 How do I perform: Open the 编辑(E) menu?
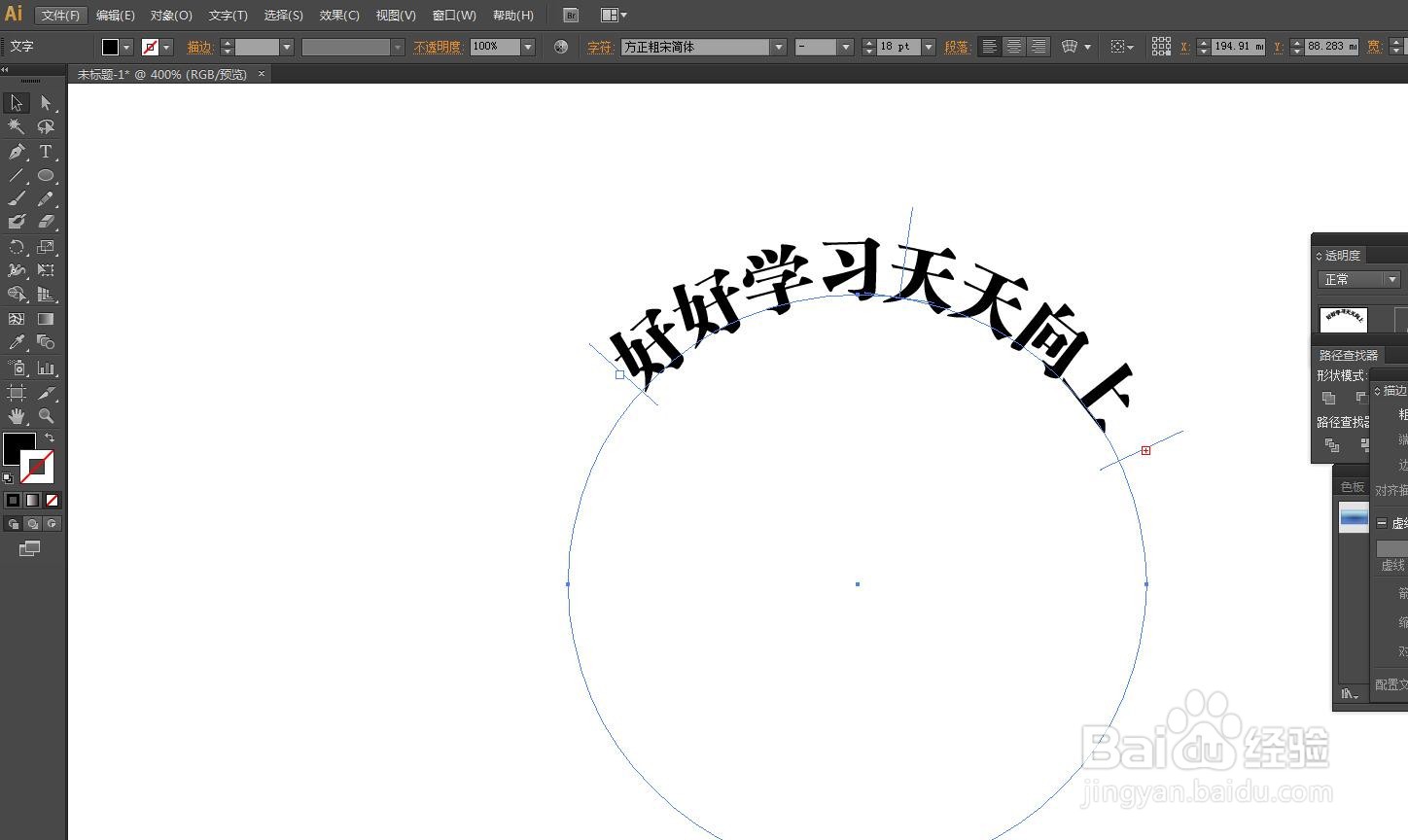[116, 15]
